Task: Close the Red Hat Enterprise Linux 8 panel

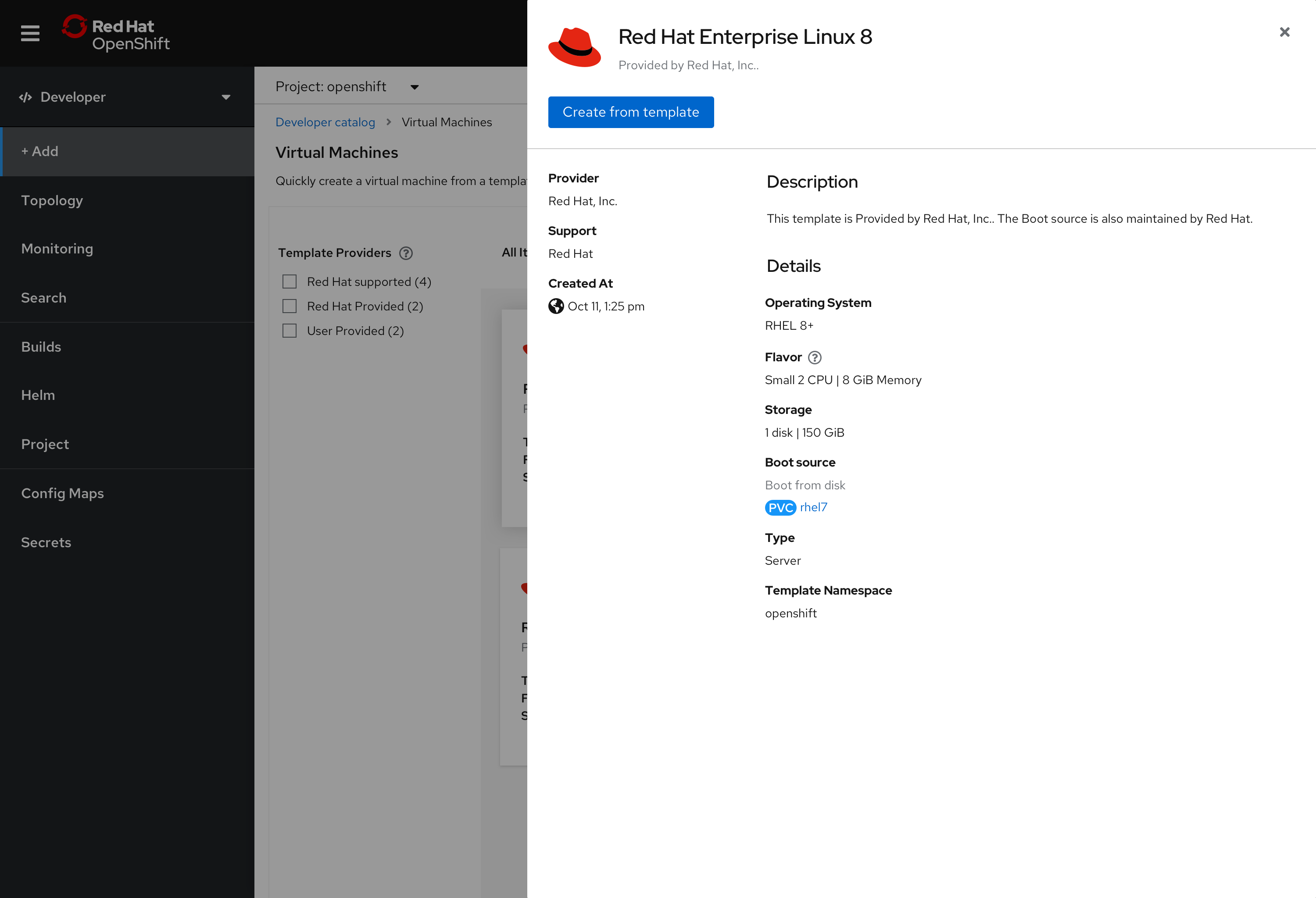Action: 1284,32
